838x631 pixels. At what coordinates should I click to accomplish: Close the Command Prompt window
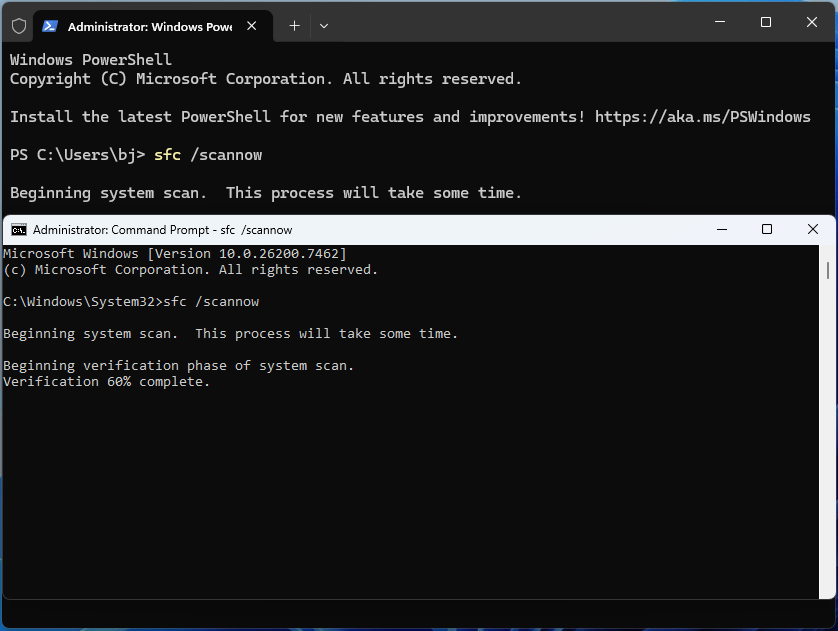pyautogui.click(x=813, y=229)
